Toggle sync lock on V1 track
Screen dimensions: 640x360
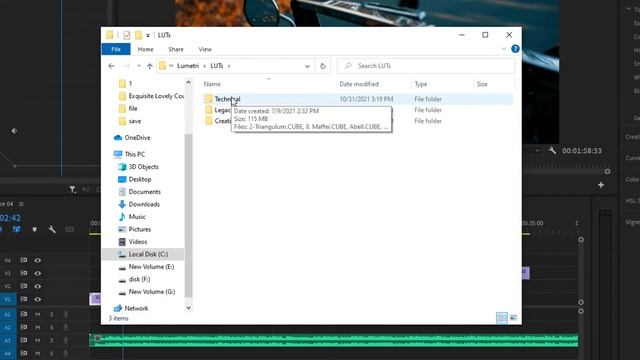[x=24, y=300]
